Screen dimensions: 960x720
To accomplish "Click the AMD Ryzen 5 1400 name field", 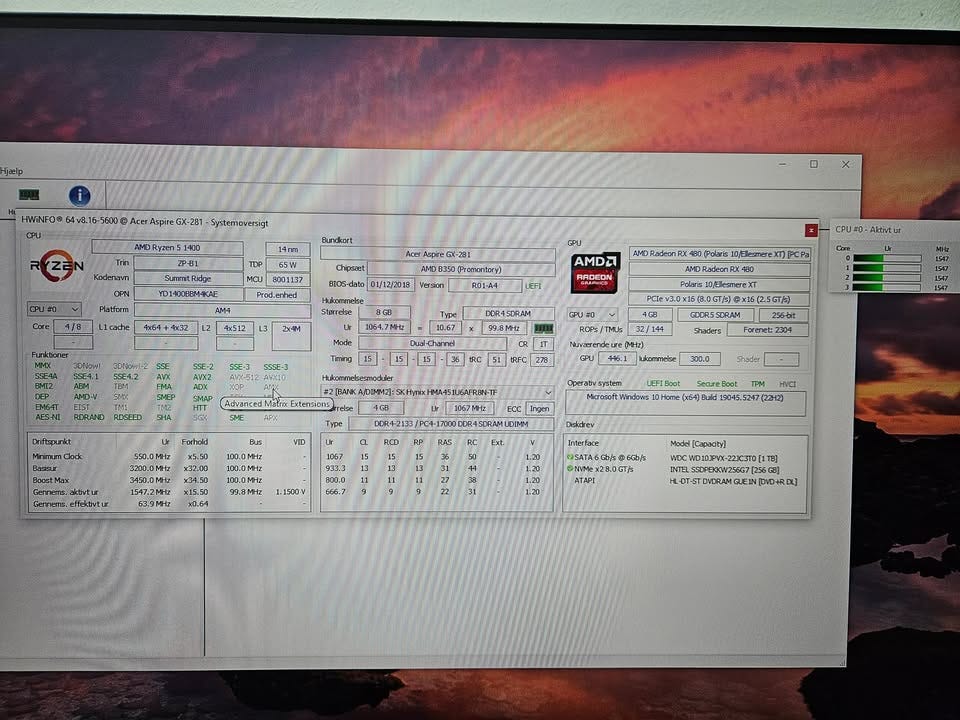I will (x=167, y=247).
